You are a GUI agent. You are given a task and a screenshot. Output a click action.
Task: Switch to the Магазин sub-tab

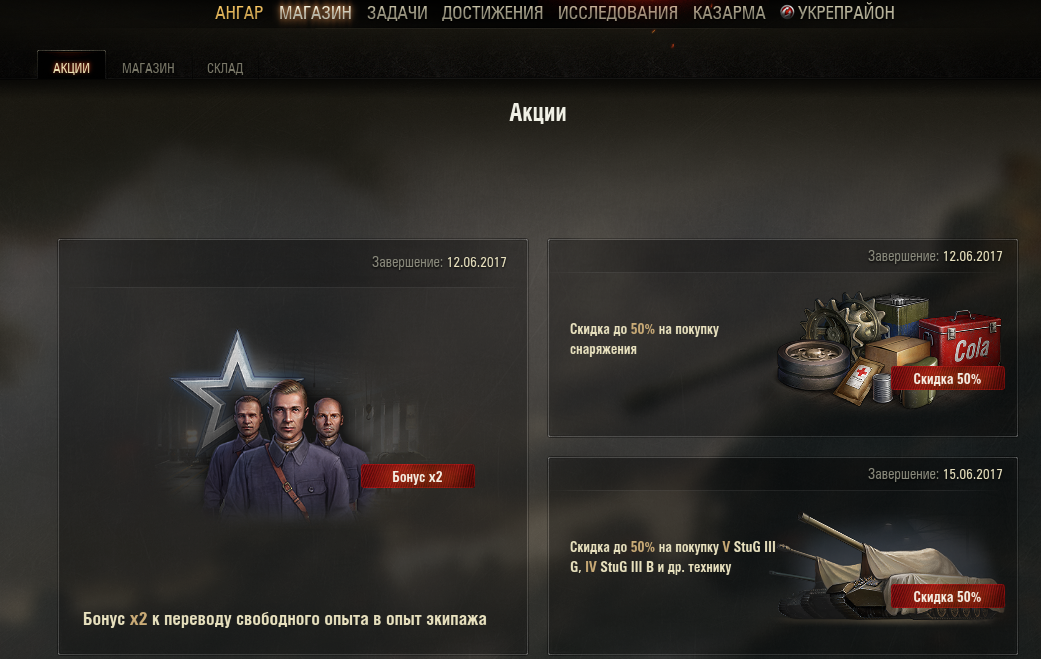pyautogui.click(x=148, y=68)
